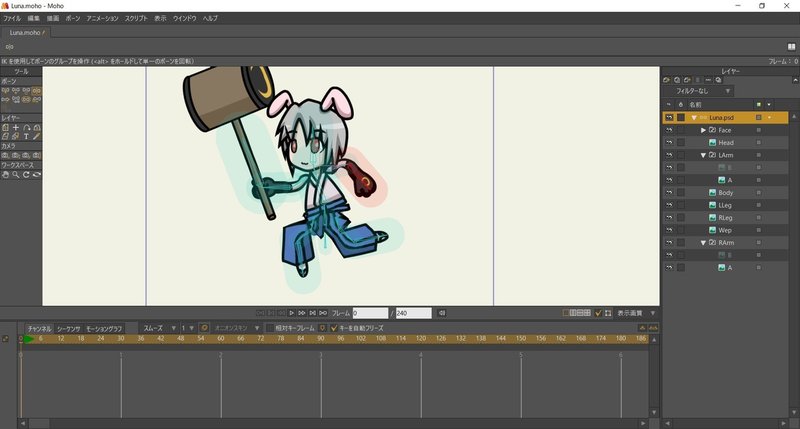Open the 表示画質 display quality dropdown

pyautogui.click(x=636, y=313)
